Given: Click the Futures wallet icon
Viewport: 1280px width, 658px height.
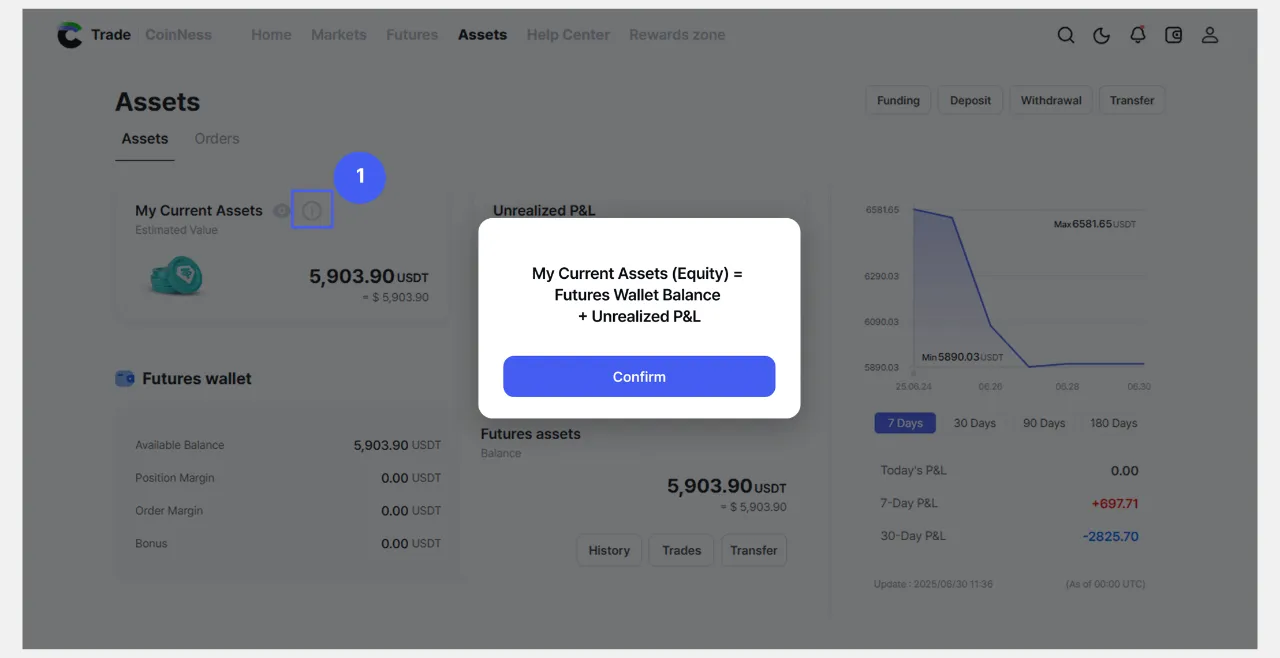Looking at the screenshot, I should pos(125,379).
